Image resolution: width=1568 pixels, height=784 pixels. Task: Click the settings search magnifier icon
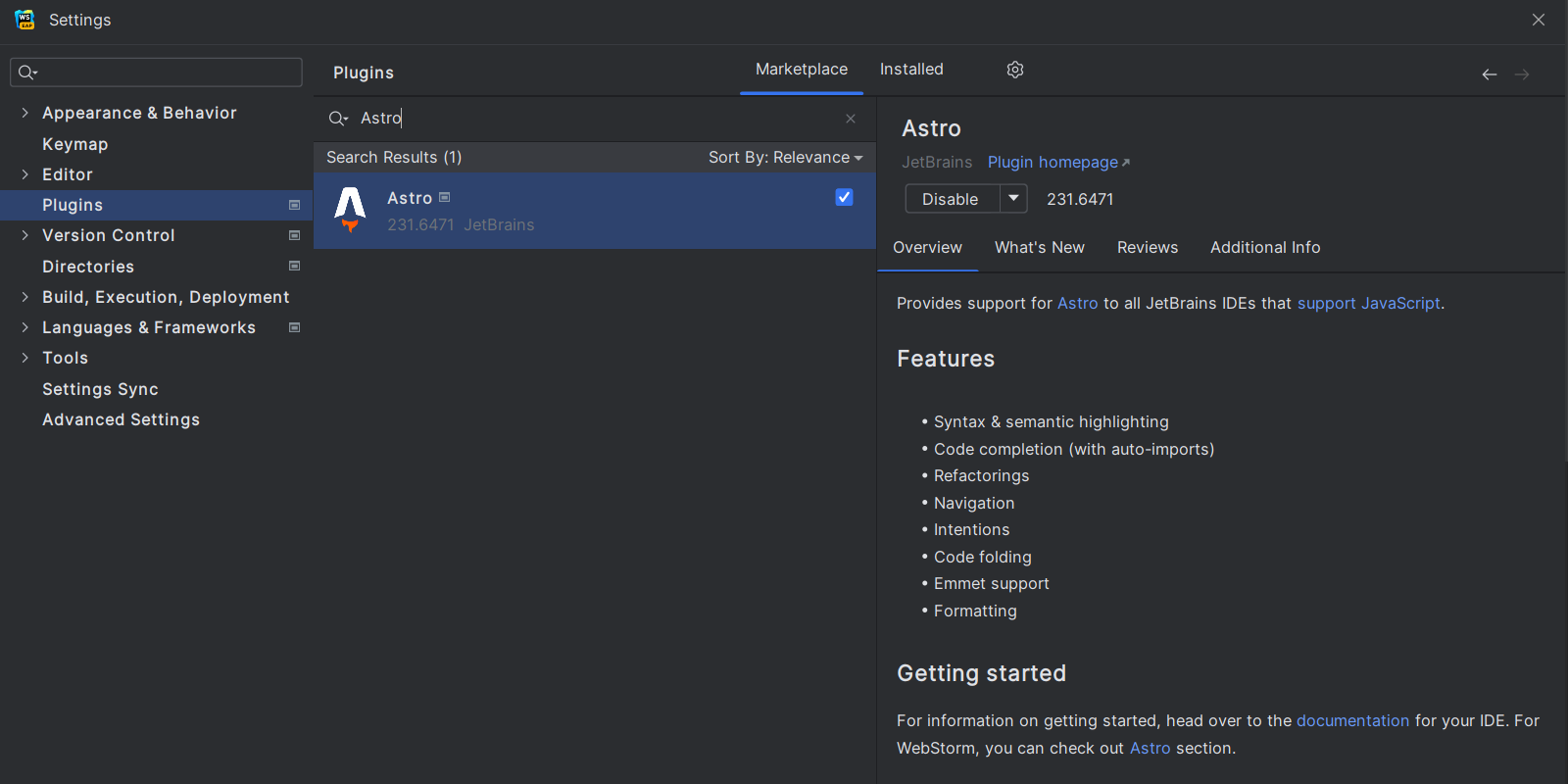[x=27, y=73]
